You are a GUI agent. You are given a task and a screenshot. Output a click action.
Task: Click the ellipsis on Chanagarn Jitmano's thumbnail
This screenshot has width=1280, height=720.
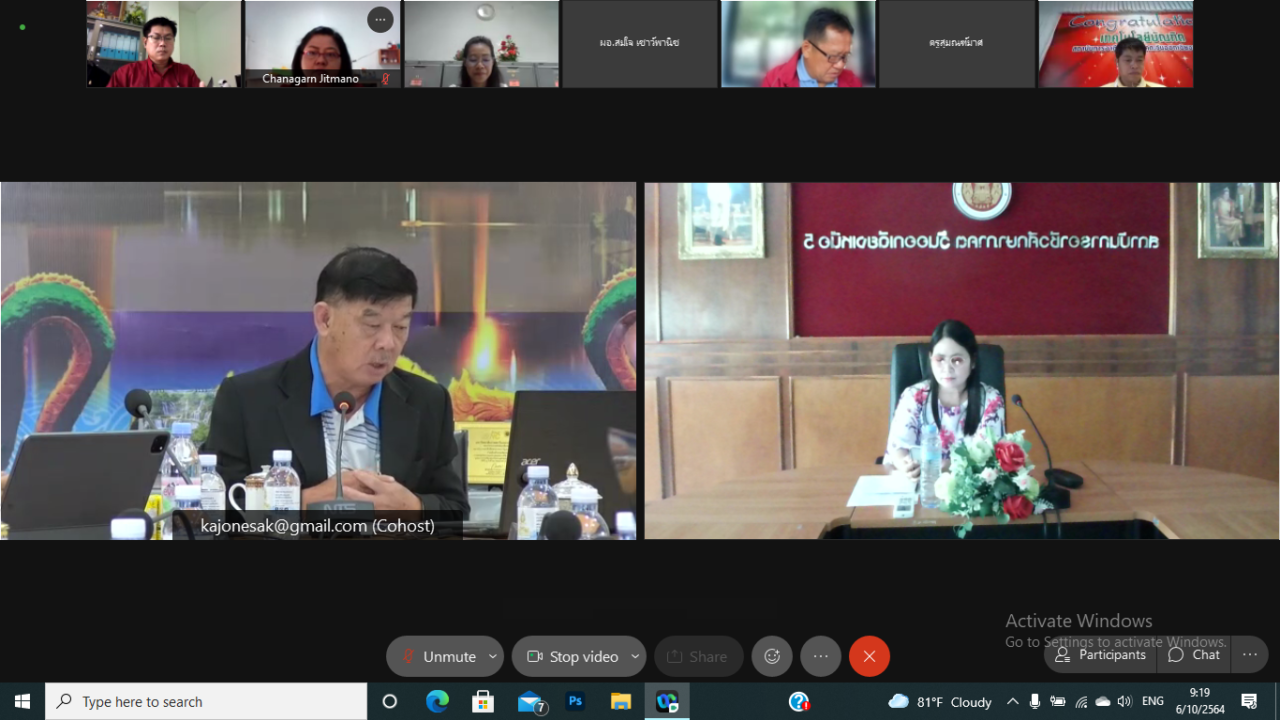[380, 20]
